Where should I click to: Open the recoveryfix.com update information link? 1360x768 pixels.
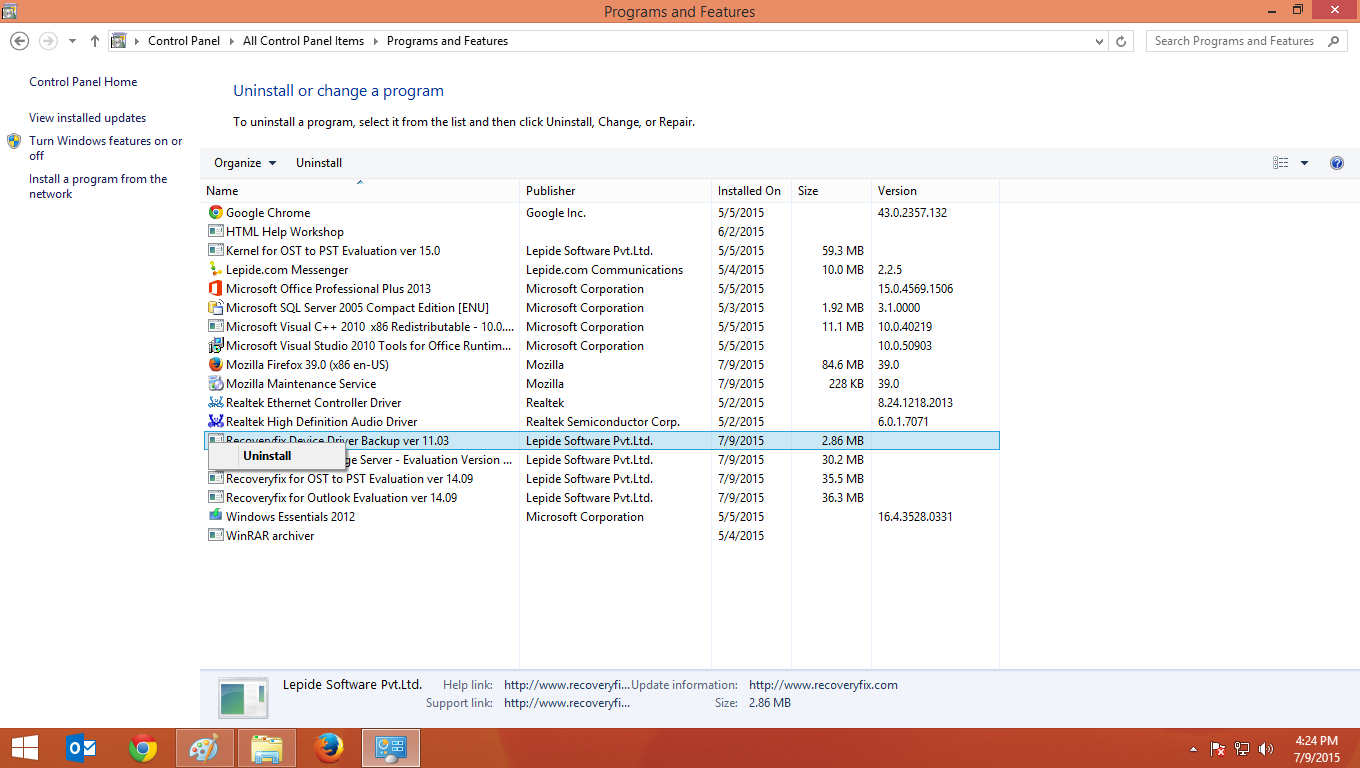tap(823, 685)
